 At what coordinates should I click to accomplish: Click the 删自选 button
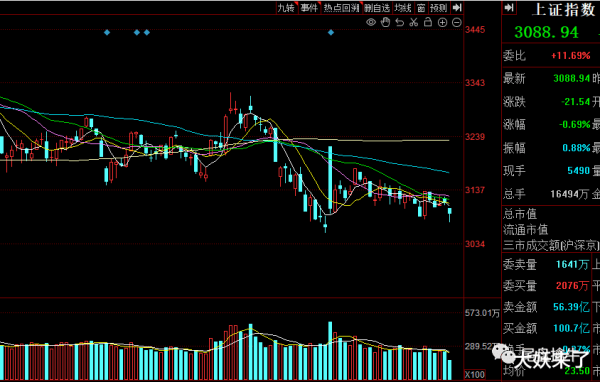tap(377, 8)
